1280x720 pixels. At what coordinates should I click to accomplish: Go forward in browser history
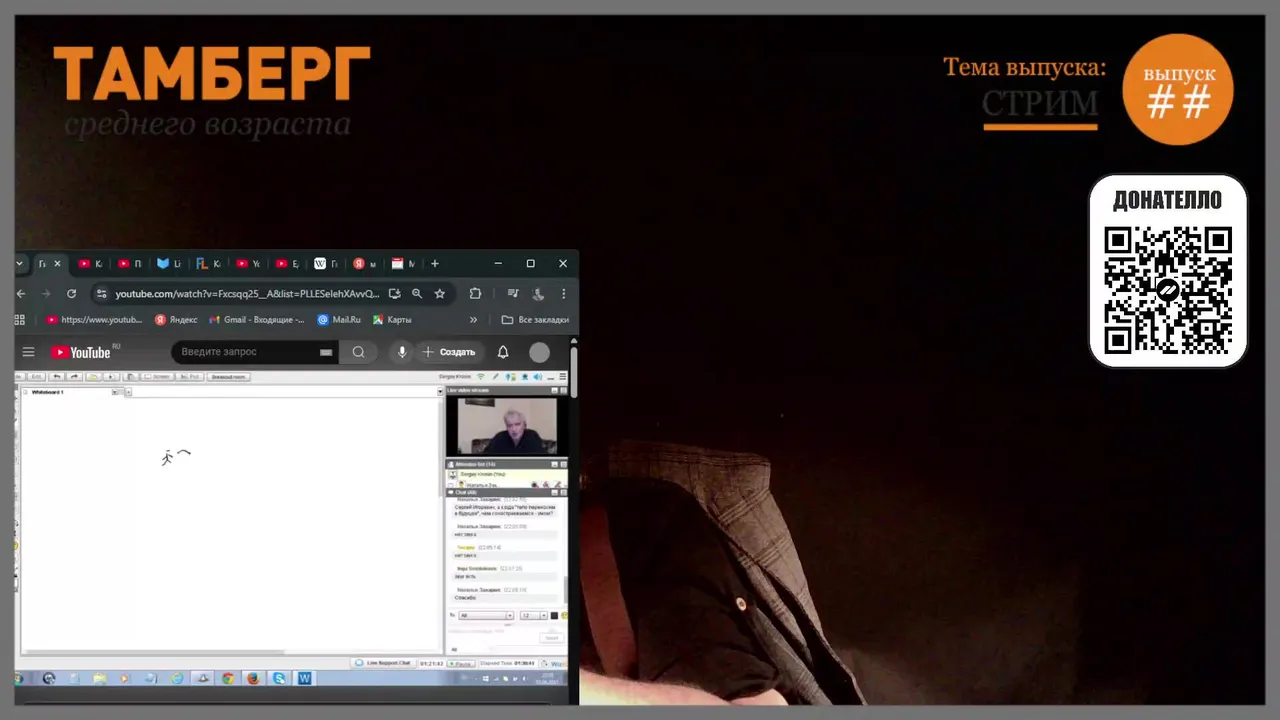coord(46,294)
